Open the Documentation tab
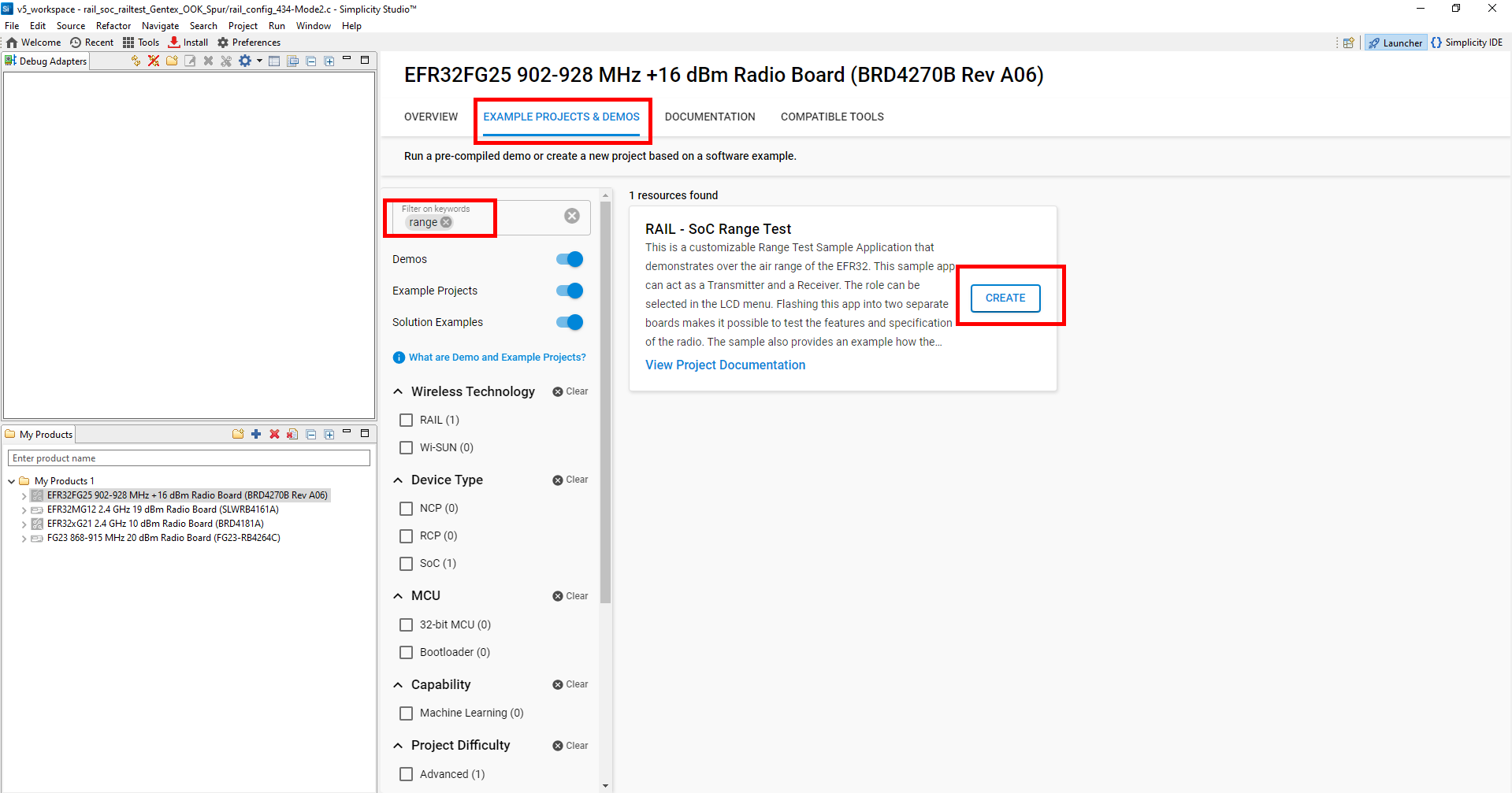Image resolution: width=1512 pixels, height=793 pixels. [x=710, y=117]
